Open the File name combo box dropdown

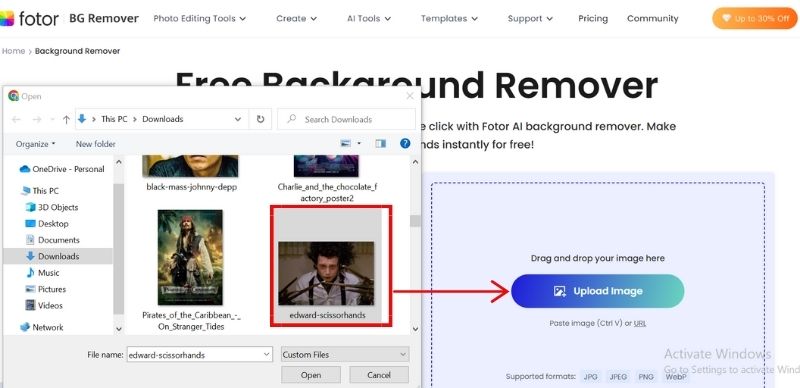pyautogui.click(x=267, y=354)
